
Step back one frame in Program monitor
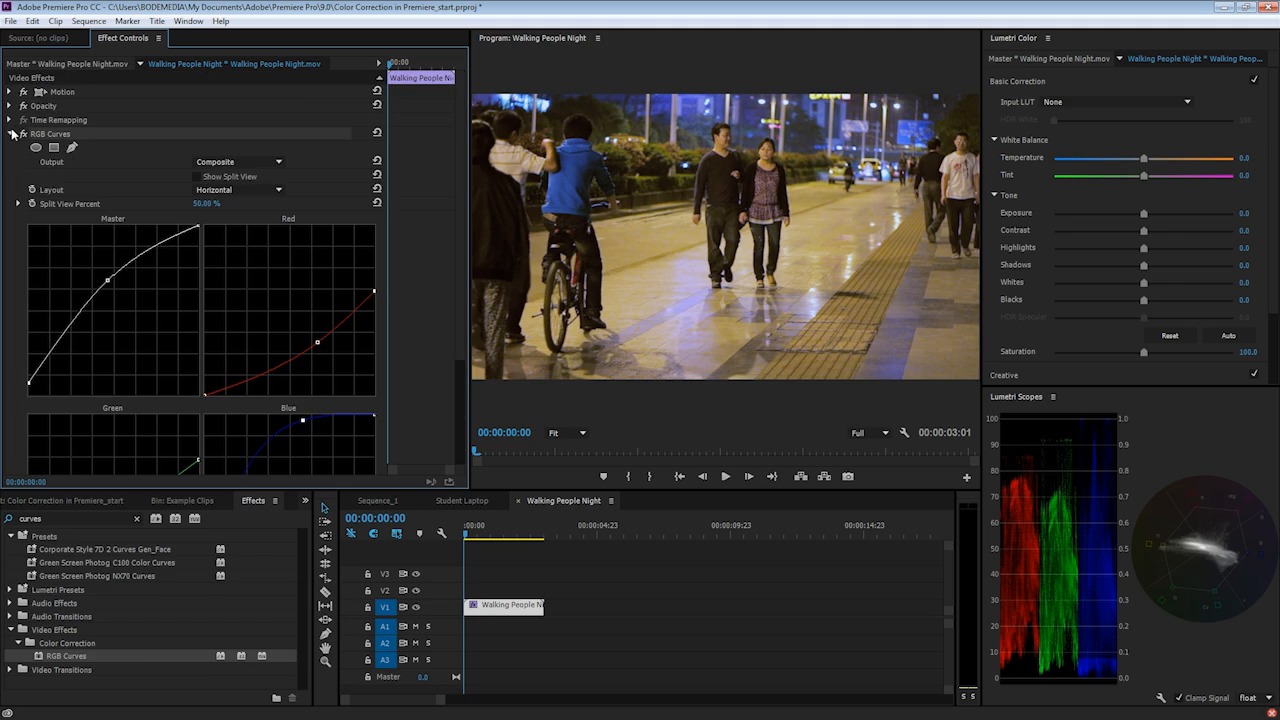[702, 477]
